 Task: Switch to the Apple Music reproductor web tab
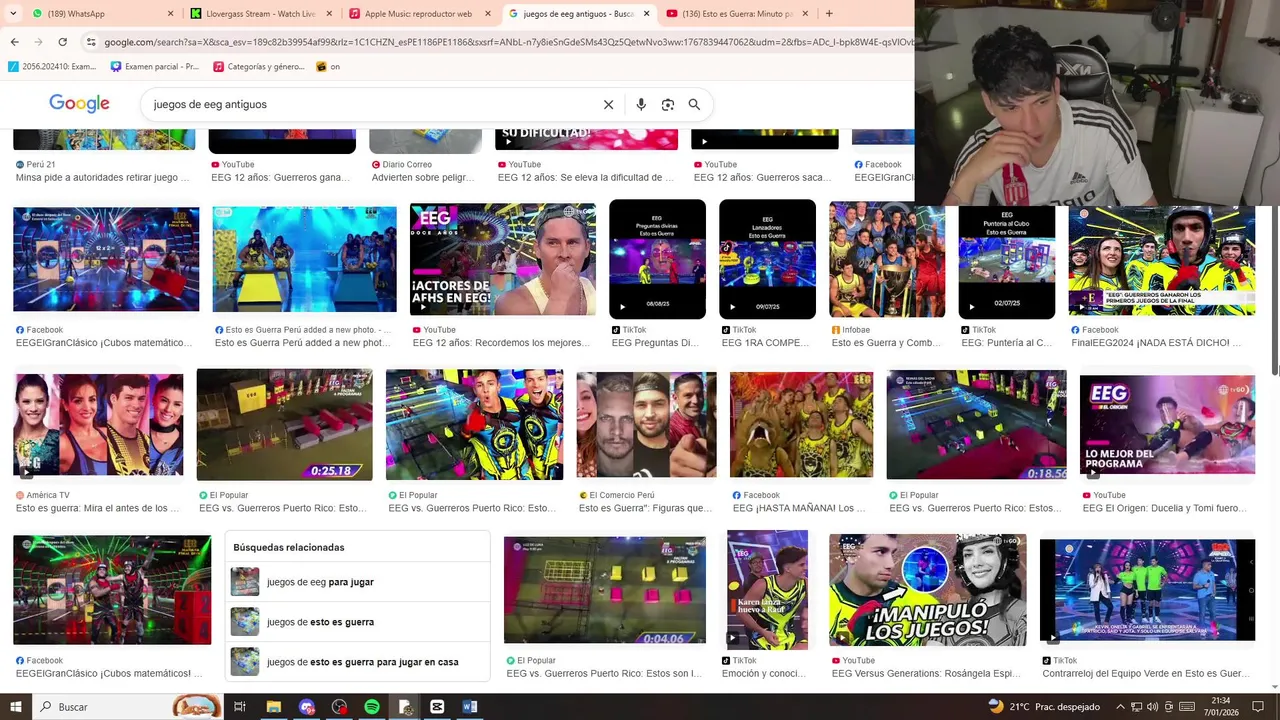pos(420,14)
